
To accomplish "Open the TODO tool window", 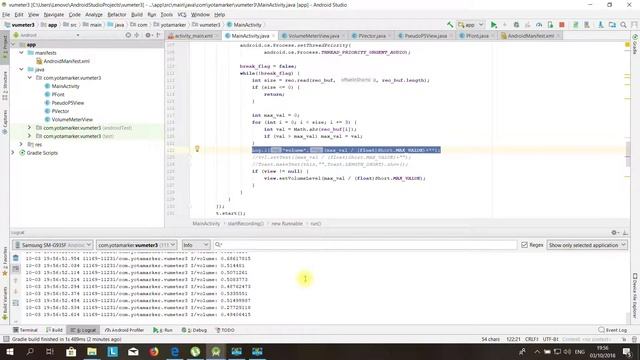I will (225, 330).
